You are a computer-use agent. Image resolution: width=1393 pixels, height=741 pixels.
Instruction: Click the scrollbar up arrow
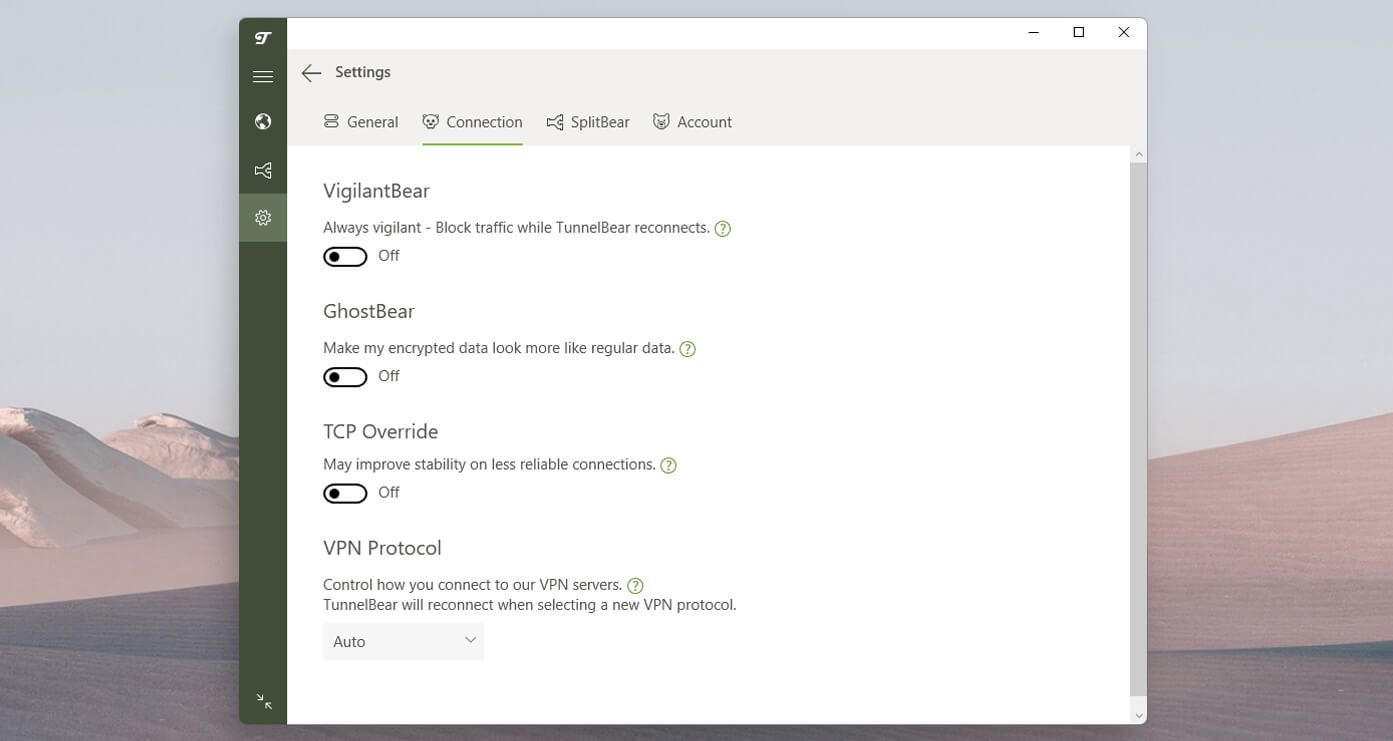tap(1138, 154)
